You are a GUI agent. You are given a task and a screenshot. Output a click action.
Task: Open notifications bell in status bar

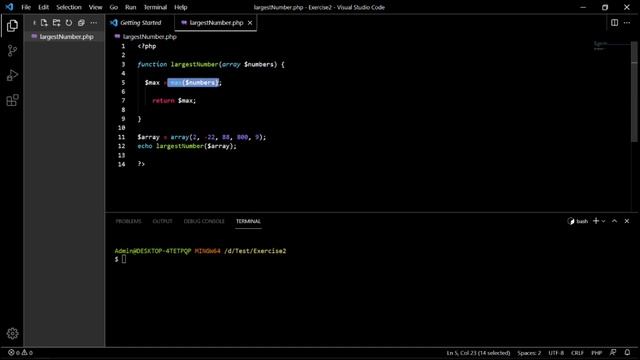tap(627, 353)
